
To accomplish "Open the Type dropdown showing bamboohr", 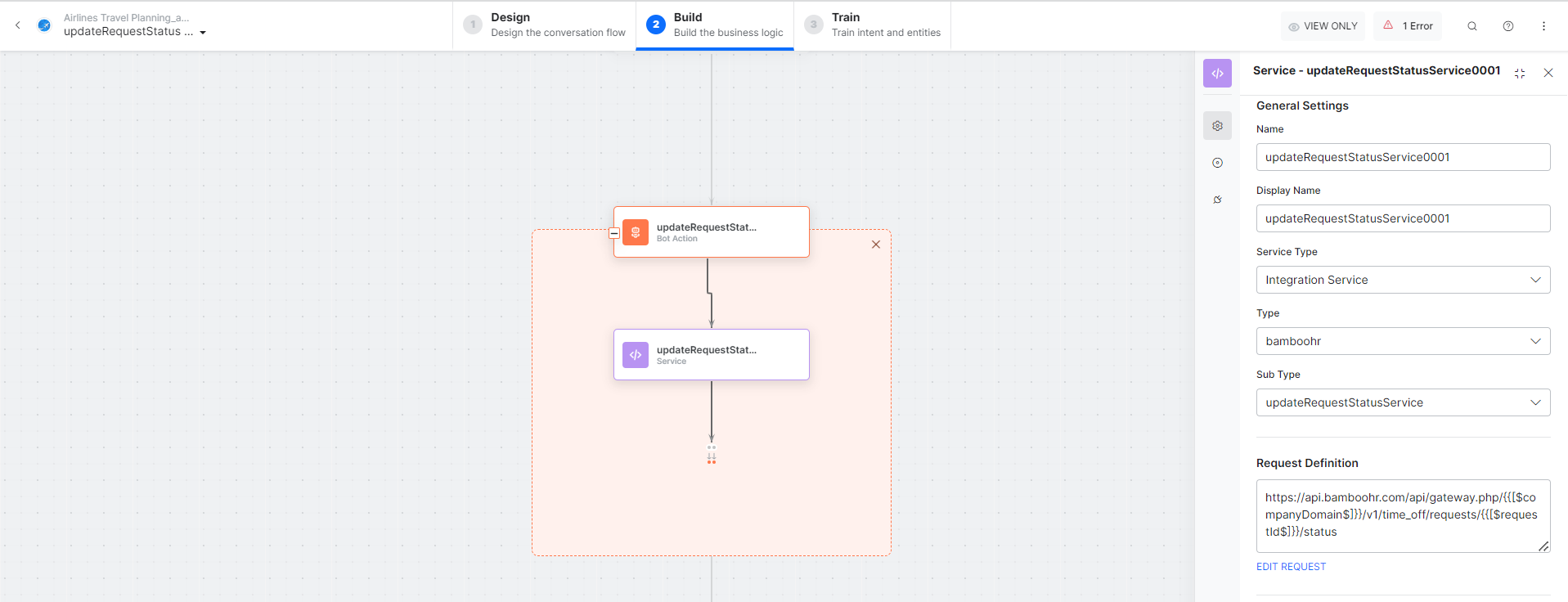I will pos(1402,341).
